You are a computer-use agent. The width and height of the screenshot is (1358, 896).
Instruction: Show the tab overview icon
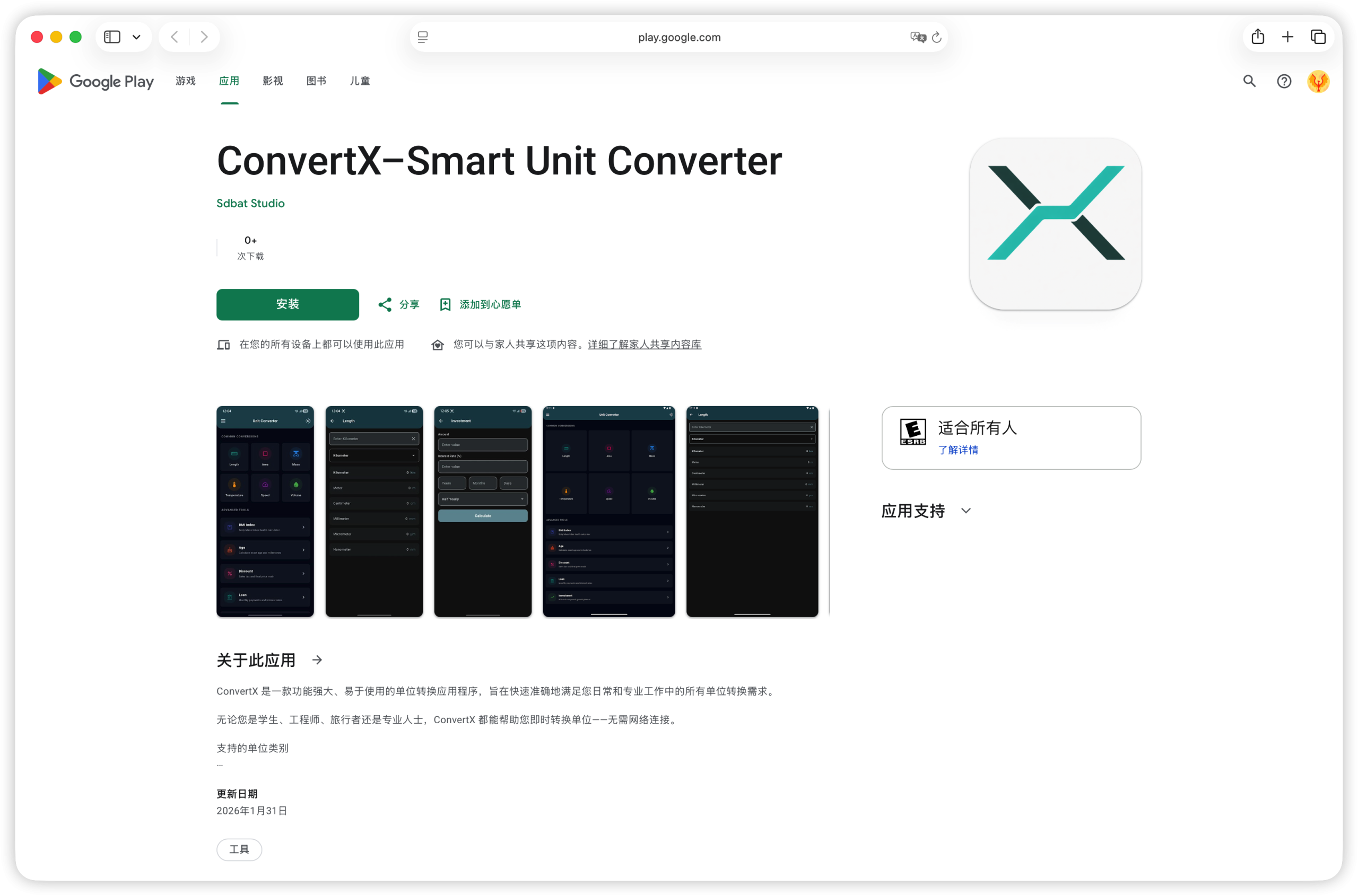(x=1318, y=37)
